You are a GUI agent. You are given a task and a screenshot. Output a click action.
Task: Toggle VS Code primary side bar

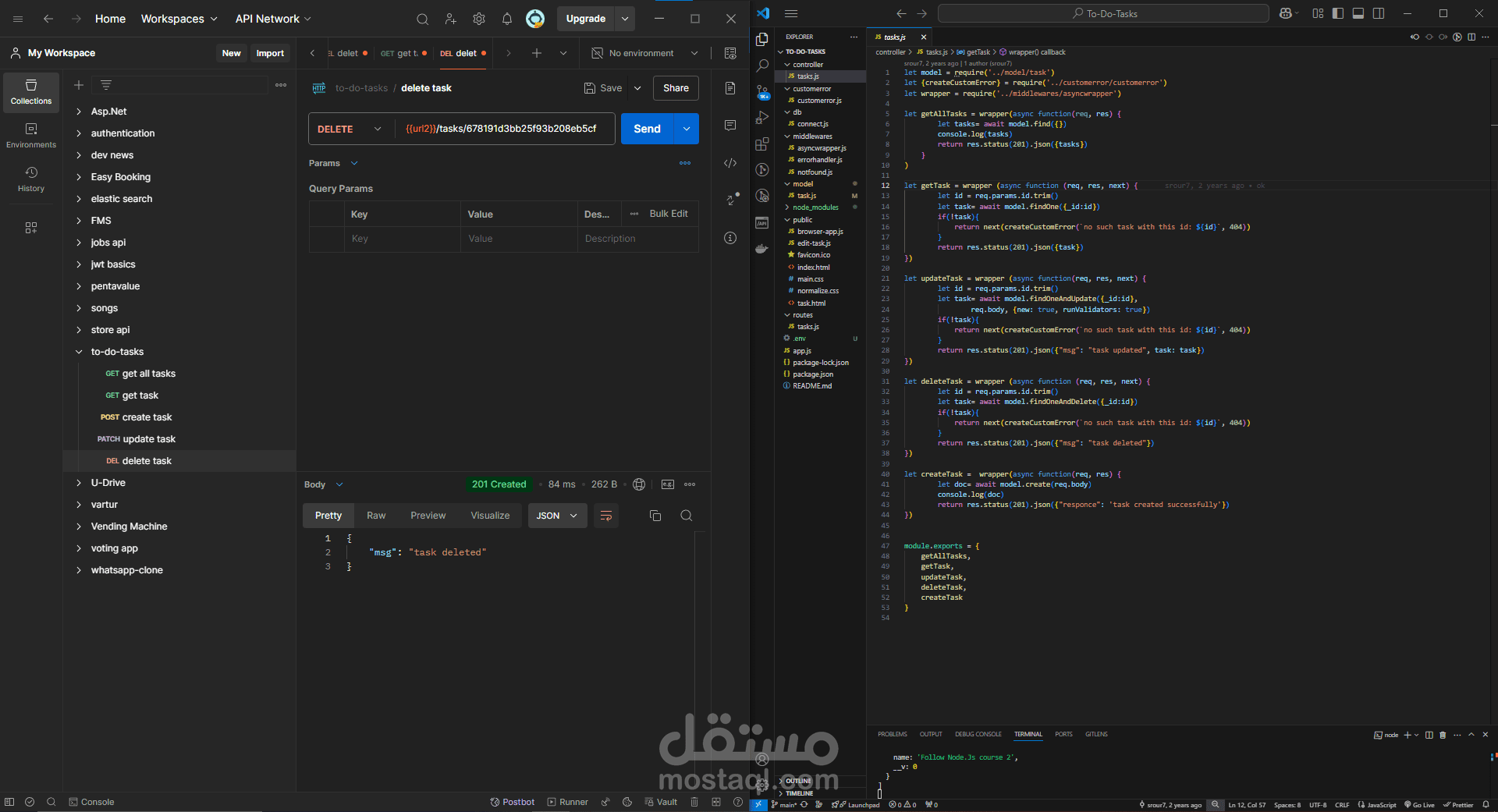click(1338, 13)
